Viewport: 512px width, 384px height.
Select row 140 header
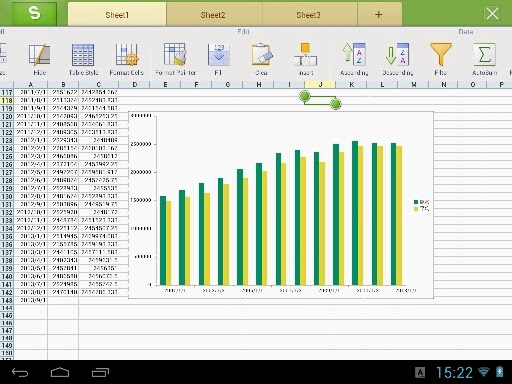7,276
